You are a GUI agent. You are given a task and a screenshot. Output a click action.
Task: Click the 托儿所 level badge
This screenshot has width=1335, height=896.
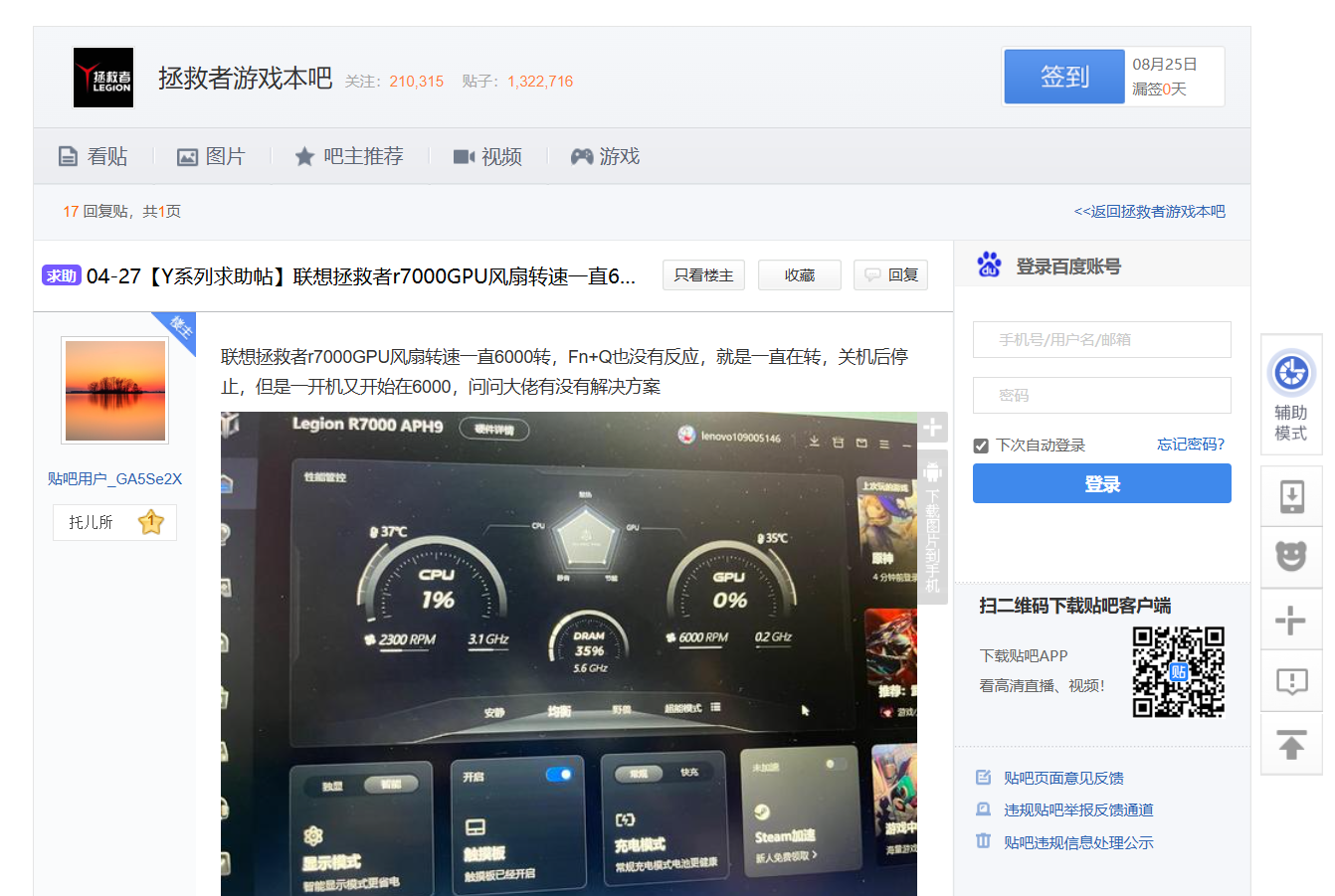click(x=114, y=522)
